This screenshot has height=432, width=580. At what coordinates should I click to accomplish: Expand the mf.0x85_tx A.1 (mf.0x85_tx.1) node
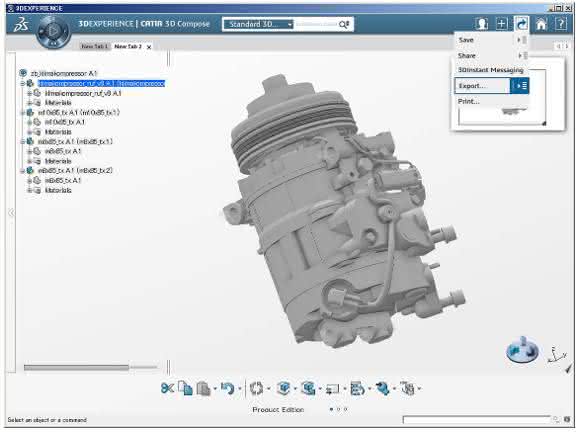pos(23,112)
